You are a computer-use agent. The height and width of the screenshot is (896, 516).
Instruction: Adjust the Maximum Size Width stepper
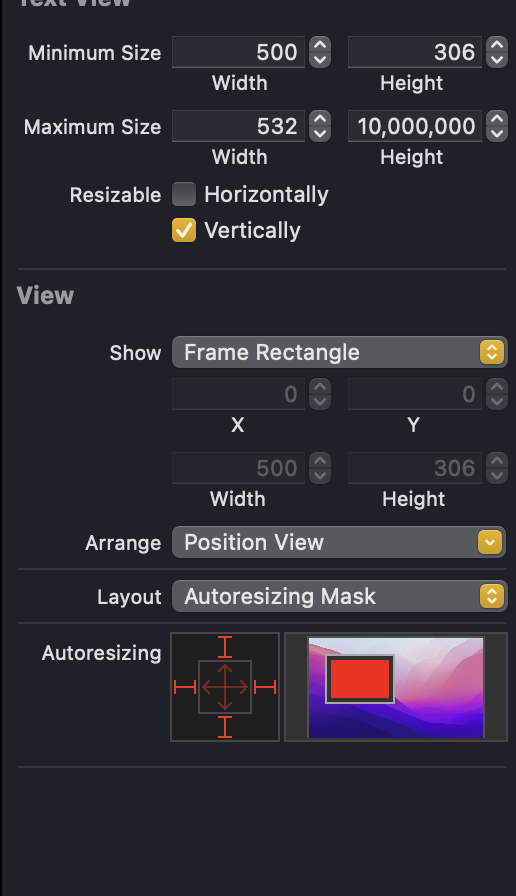tap(320, 126)
